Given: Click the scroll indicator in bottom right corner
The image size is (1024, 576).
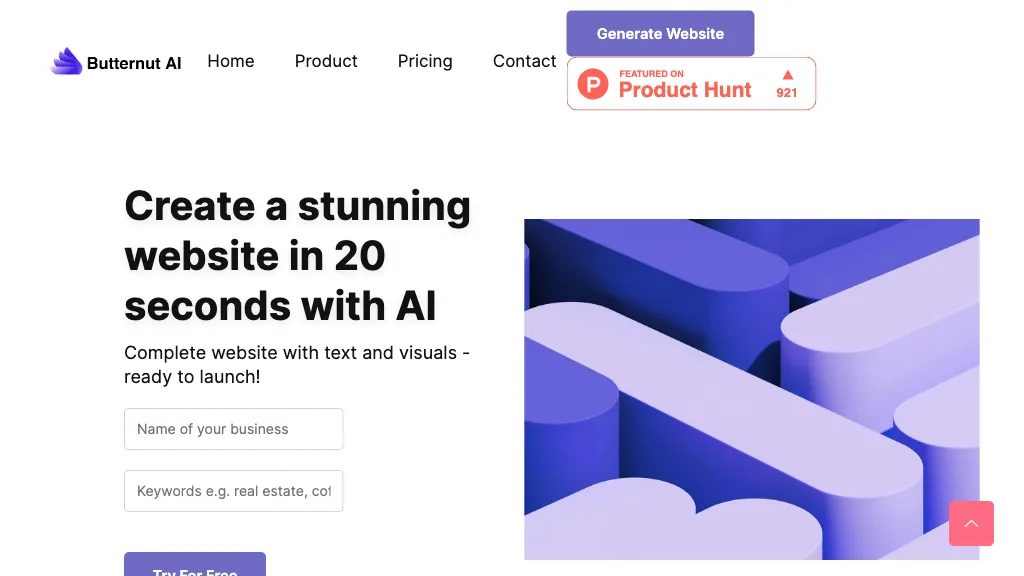Looking at the screenshot, I should (x=971, y=523).
